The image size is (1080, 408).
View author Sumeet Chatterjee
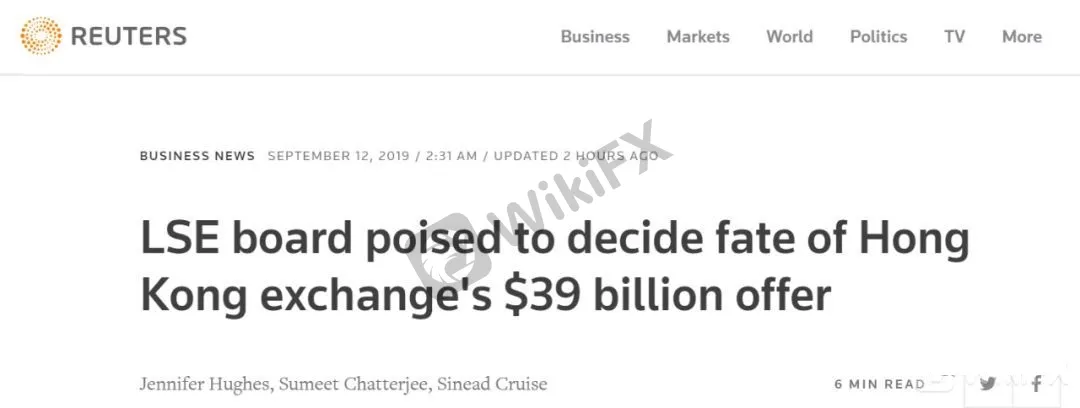(x=355, y=384)
